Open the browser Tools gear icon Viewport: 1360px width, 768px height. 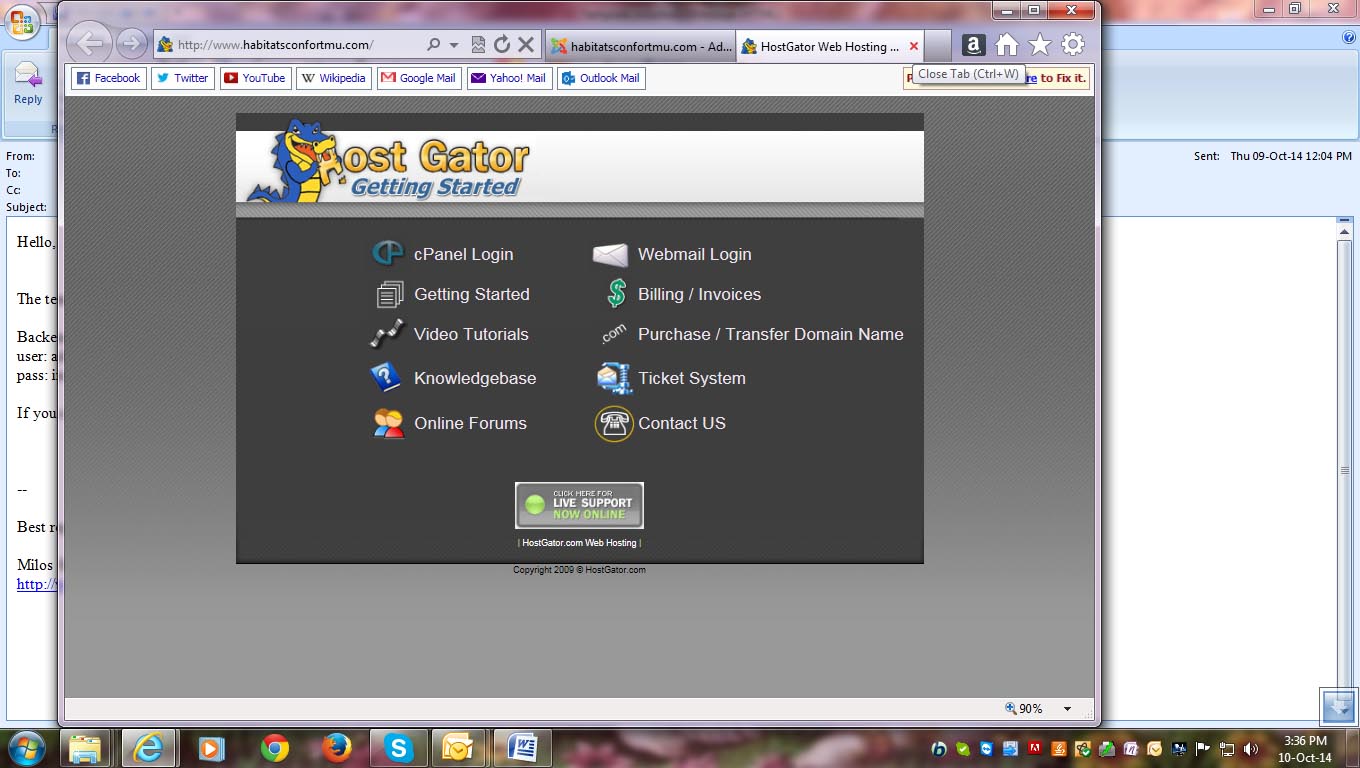coord(1073,45)
